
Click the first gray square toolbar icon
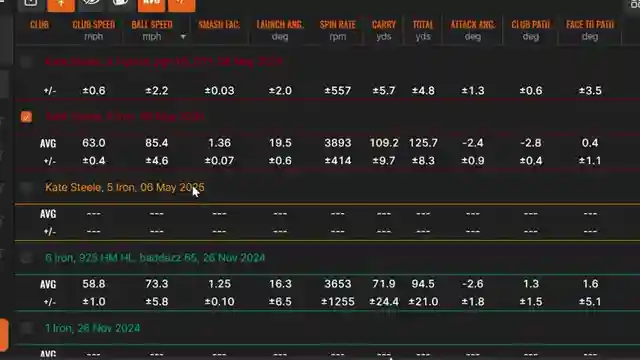(31, 3)
